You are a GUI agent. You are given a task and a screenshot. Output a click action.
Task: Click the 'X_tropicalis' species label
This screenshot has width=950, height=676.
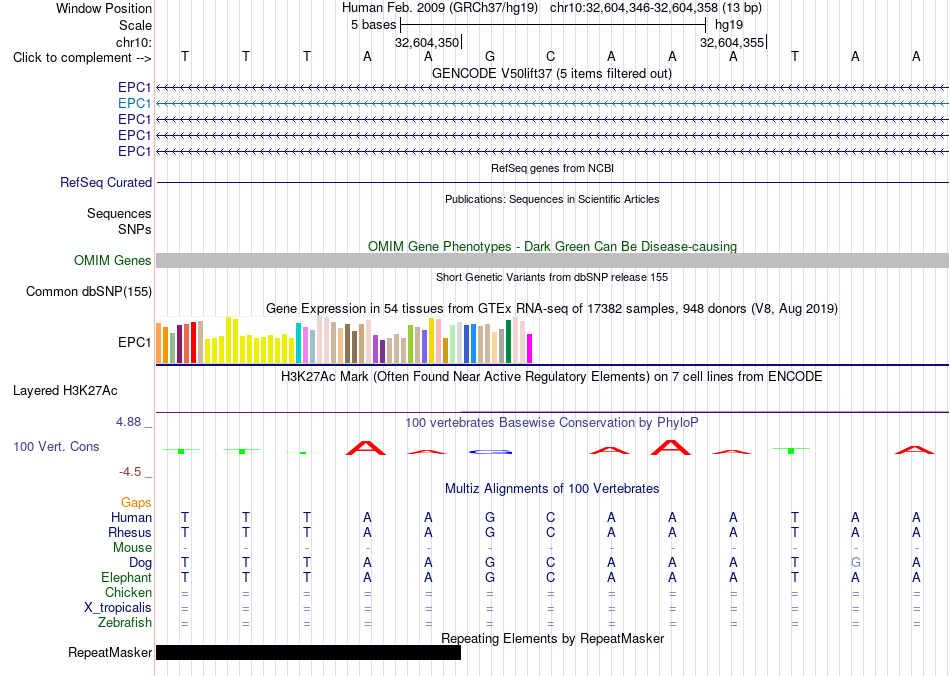tap(118, 608)
